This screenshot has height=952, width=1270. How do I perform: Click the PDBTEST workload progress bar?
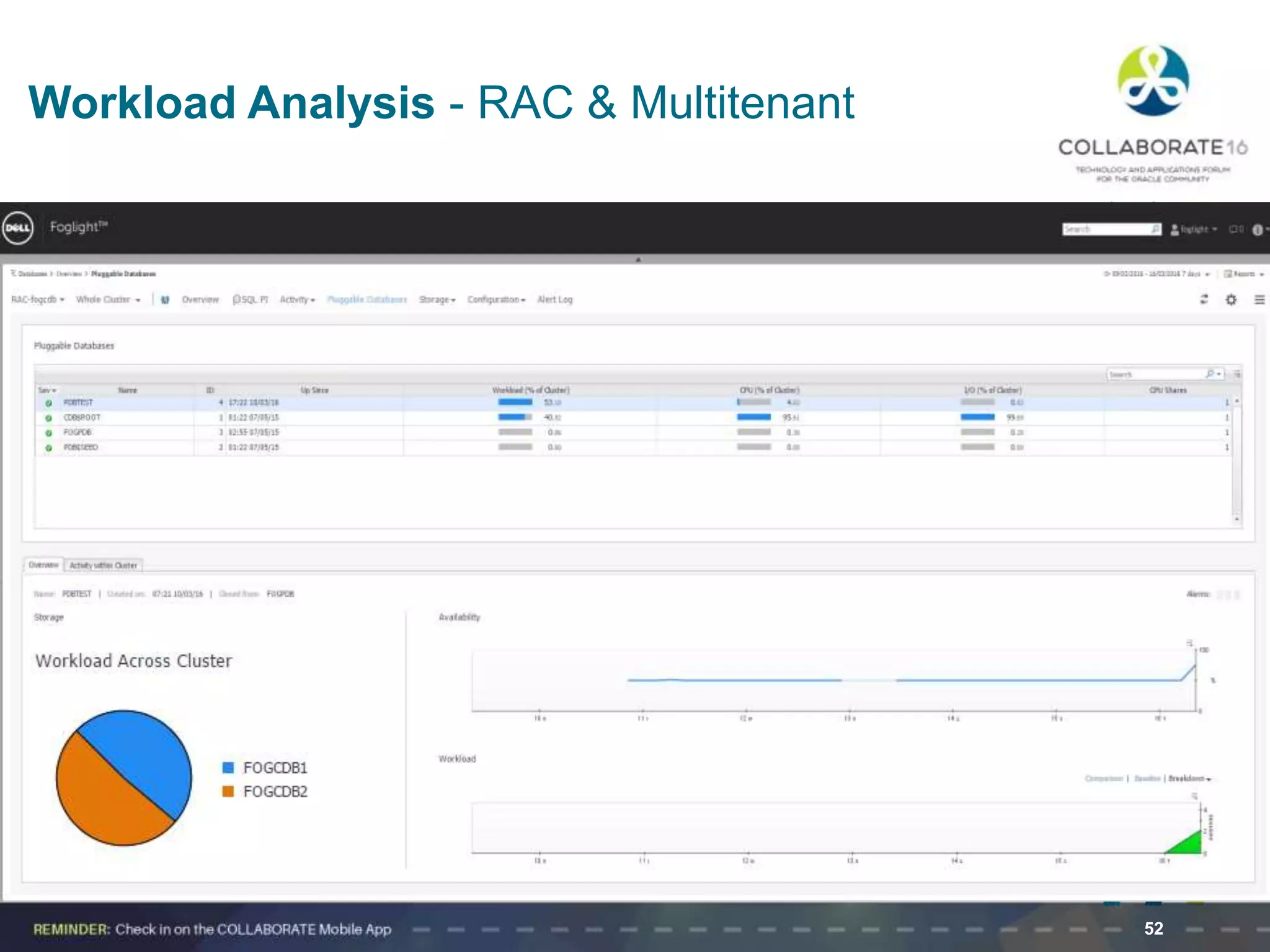click(x=515, y=402)
